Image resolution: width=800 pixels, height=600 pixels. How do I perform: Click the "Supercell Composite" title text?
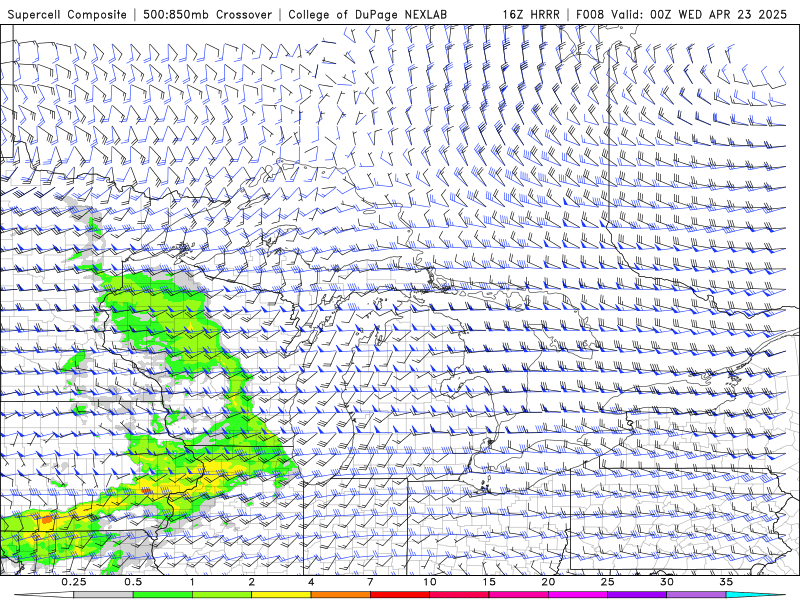[67, 14]
